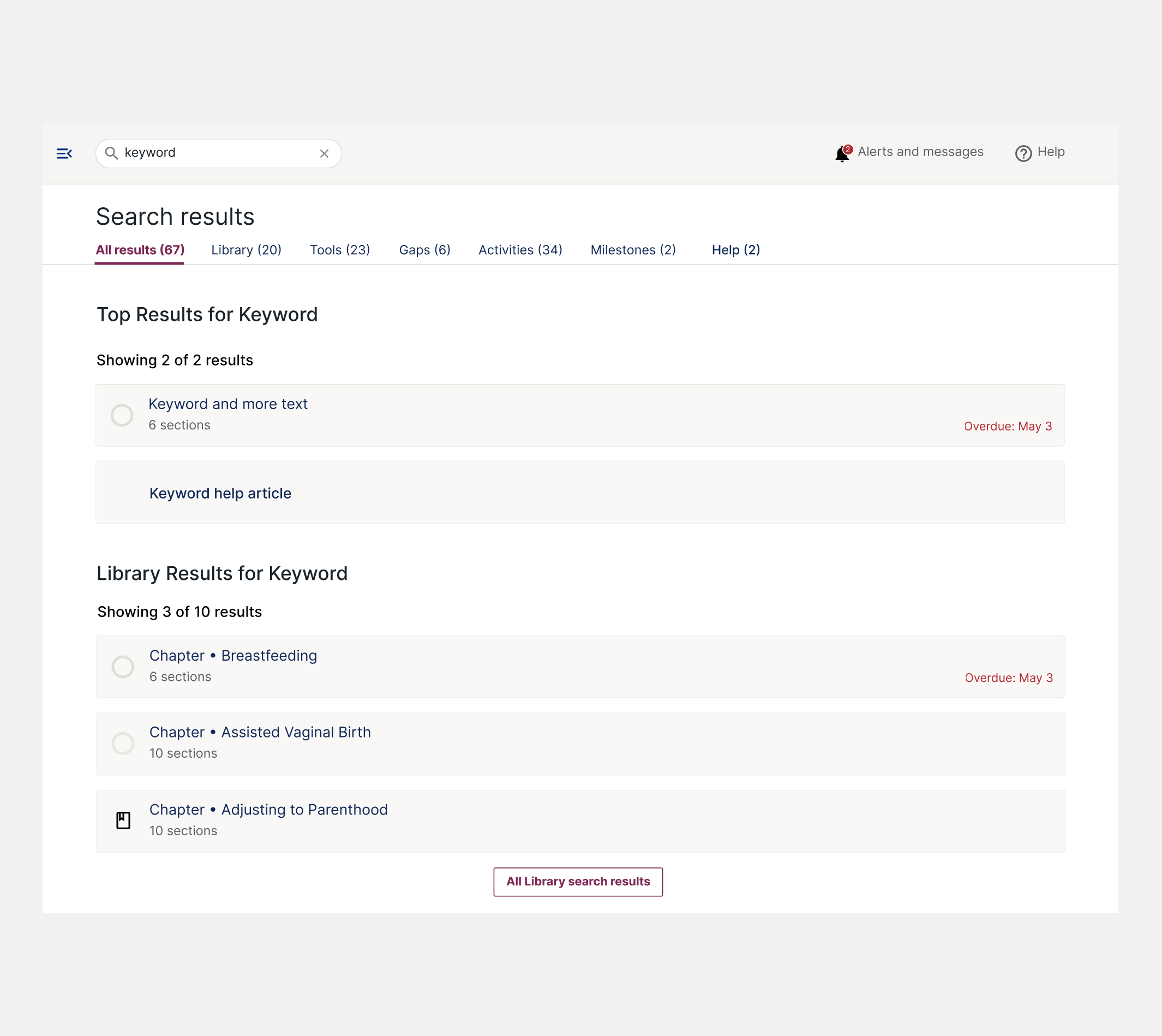1162x1036 pixels.
Task: Show the Activities (34) tab
Action: point(520,250)
